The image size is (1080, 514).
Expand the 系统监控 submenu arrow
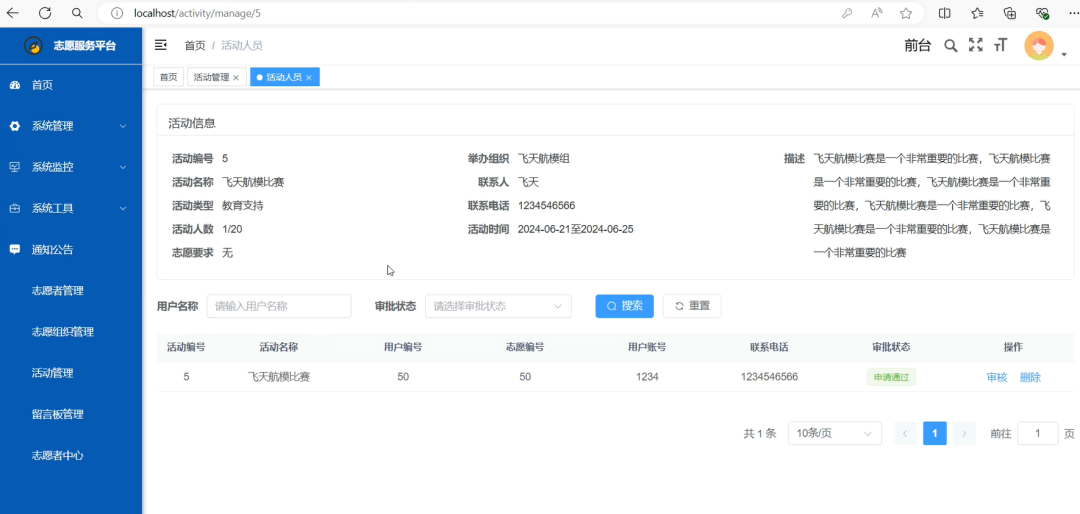pyautogui.click(x=123, y=167)
